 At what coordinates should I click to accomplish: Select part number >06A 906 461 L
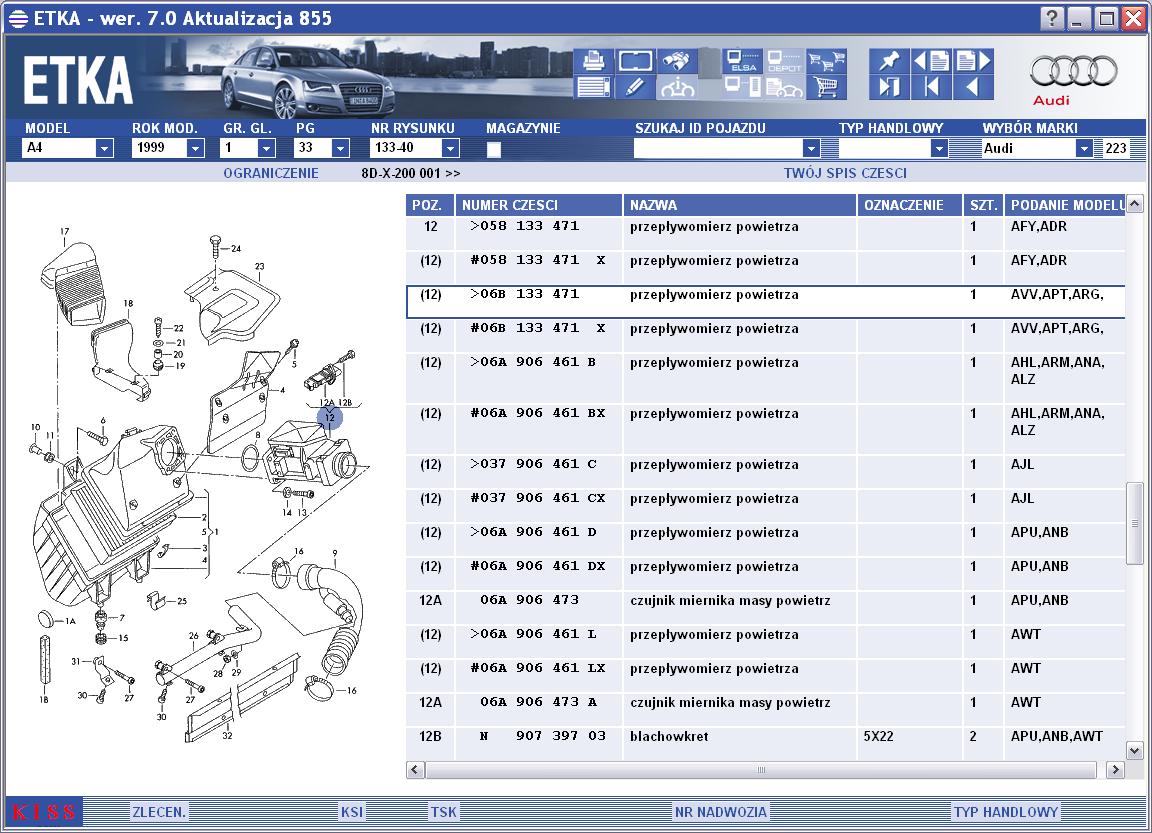(533, 634)
